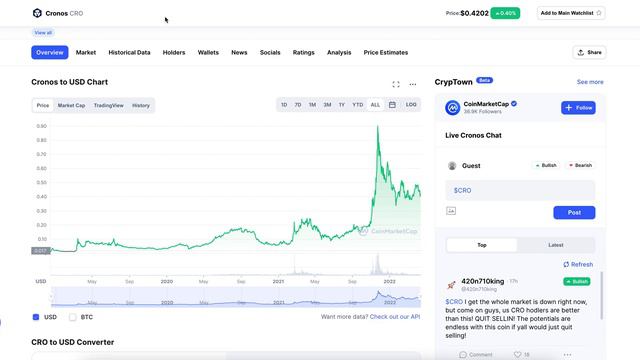The width and height of the screenshot is (640, 360).
Task: Select the Bearish sentiment option
Action: [580, 165]
